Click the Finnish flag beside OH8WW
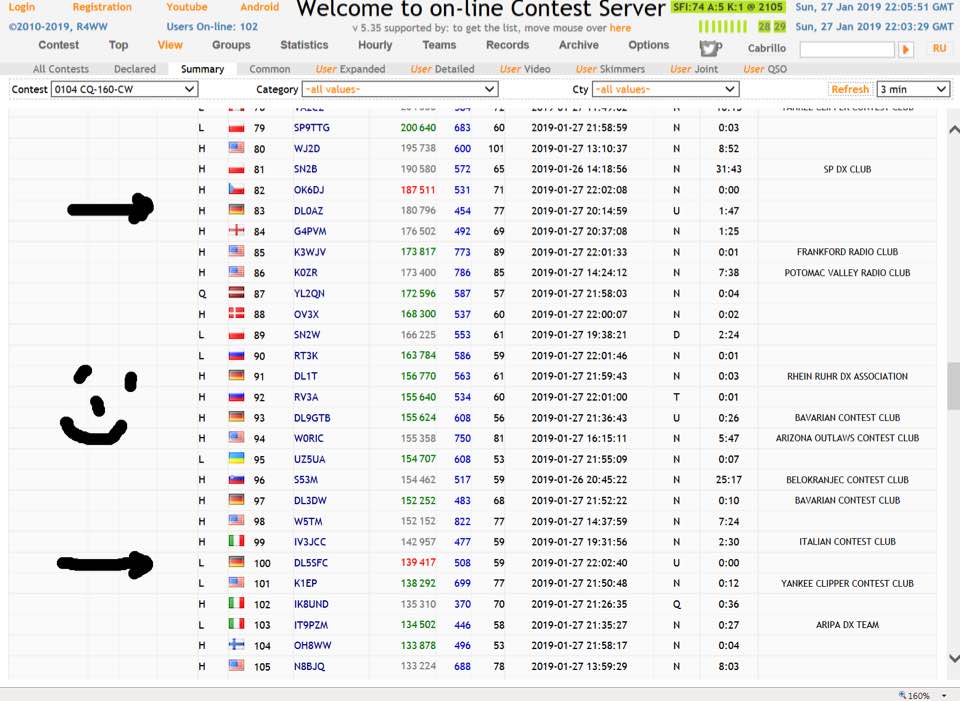The height and width of the screenshot is (701, 960). tap(237, 645)
